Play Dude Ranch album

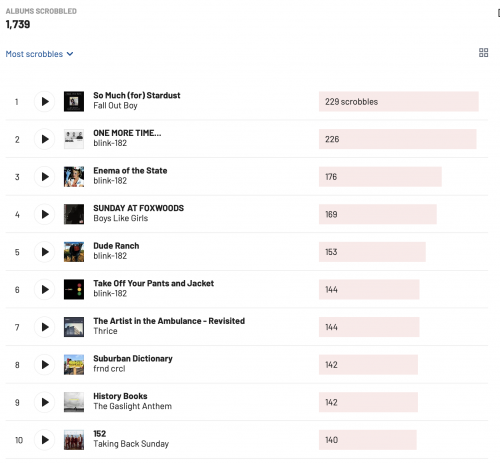44,252
